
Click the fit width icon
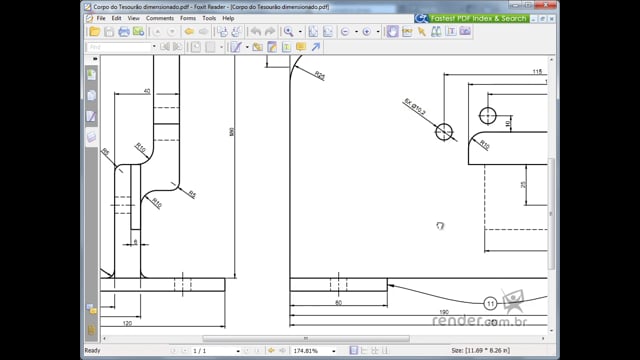(x=327, y=31)
